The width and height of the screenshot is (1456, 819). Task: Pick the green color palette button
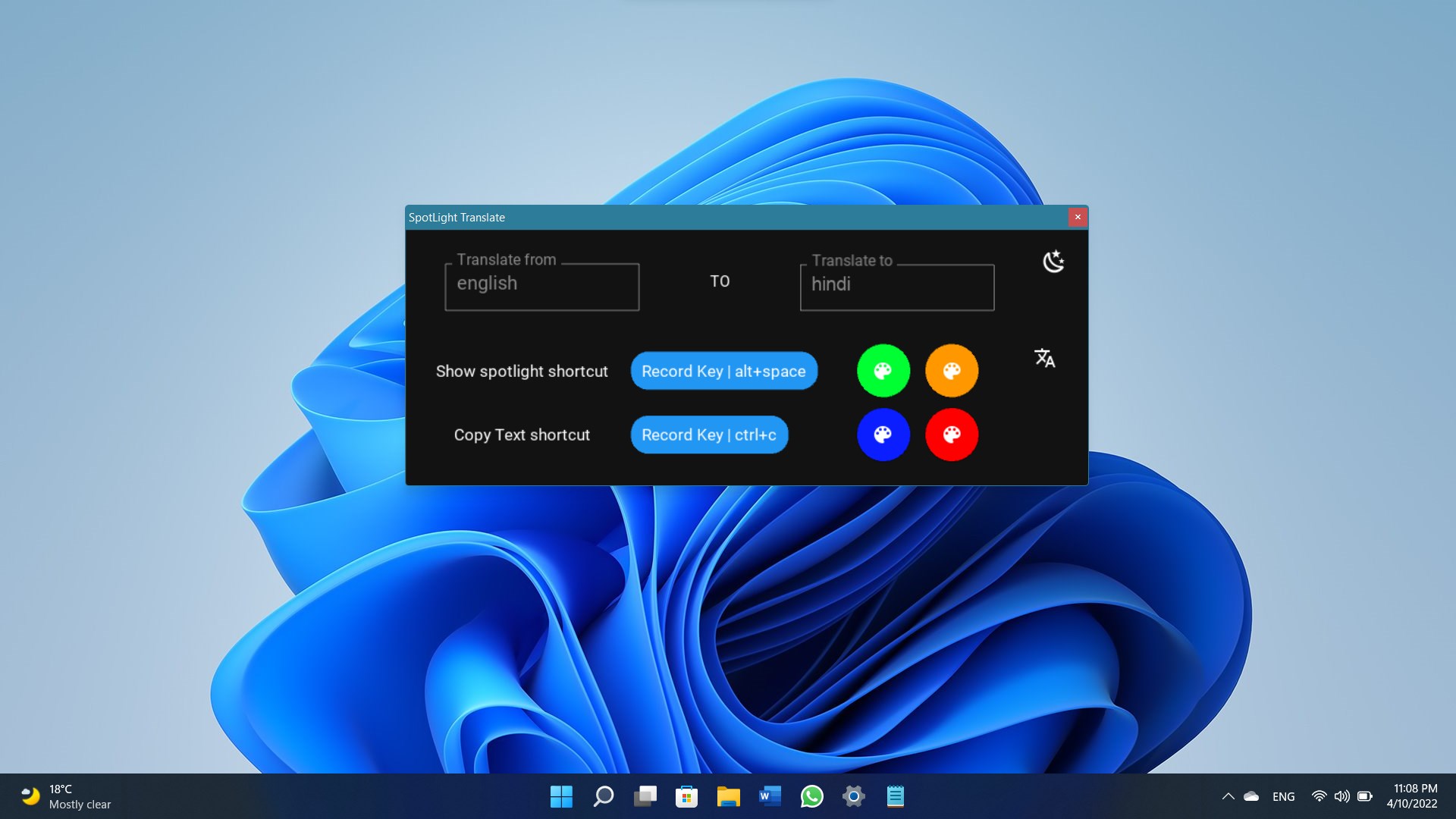(x=883, y=371)
